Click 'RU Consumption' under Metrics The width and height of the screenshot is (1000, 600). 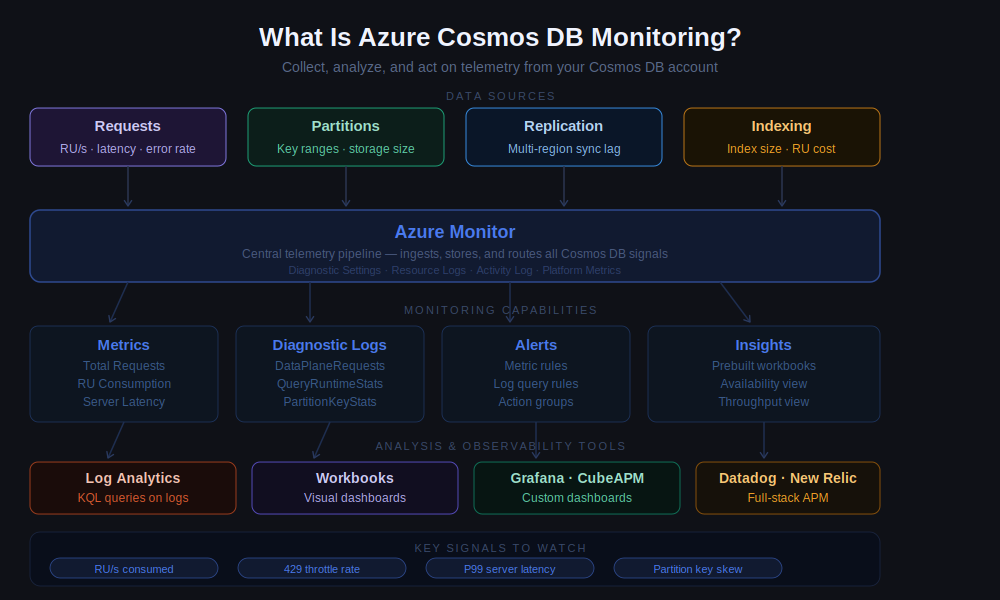124,384
